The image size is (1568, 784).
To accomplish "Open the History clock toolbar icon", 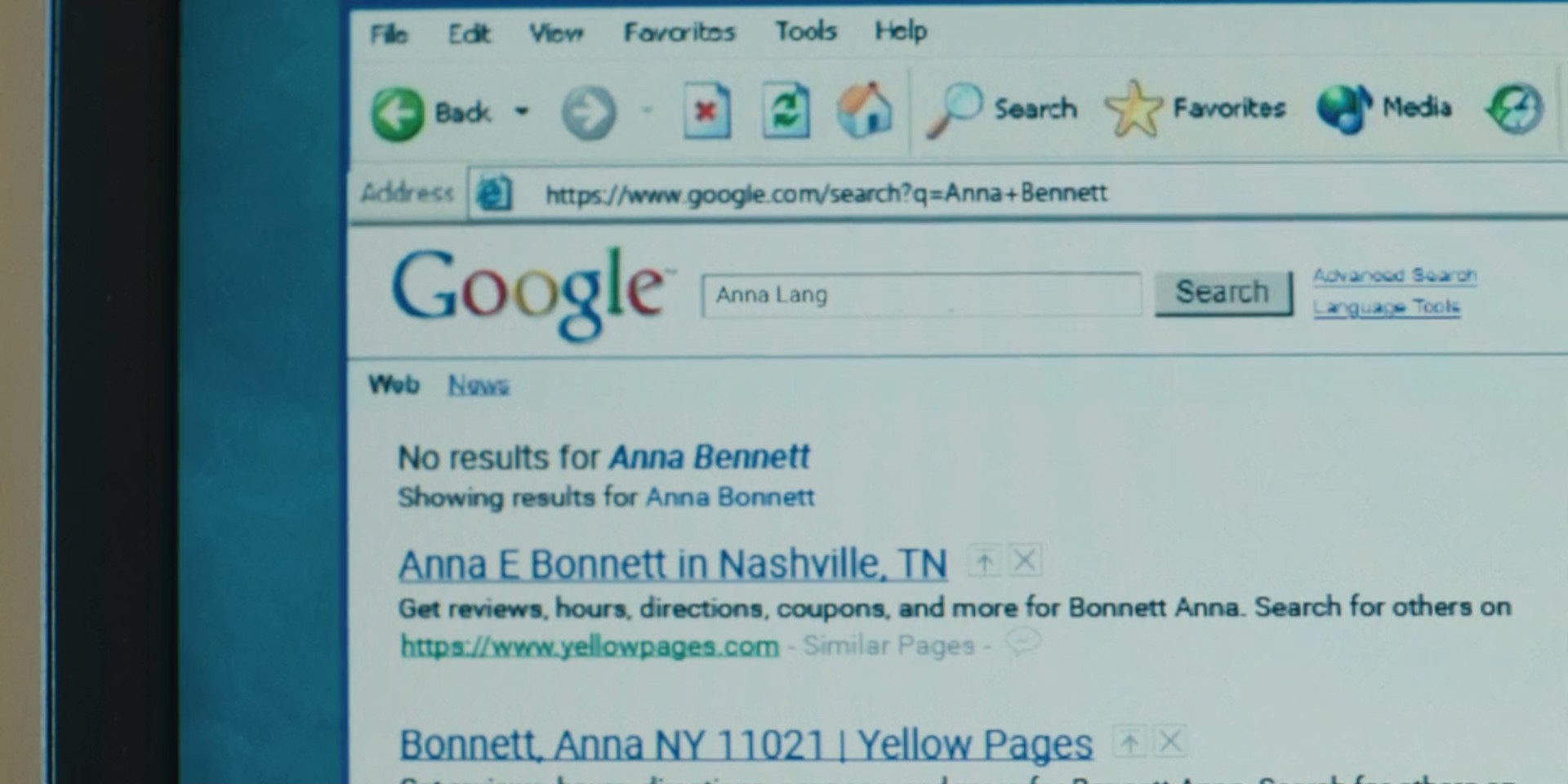I will 1515,109.
